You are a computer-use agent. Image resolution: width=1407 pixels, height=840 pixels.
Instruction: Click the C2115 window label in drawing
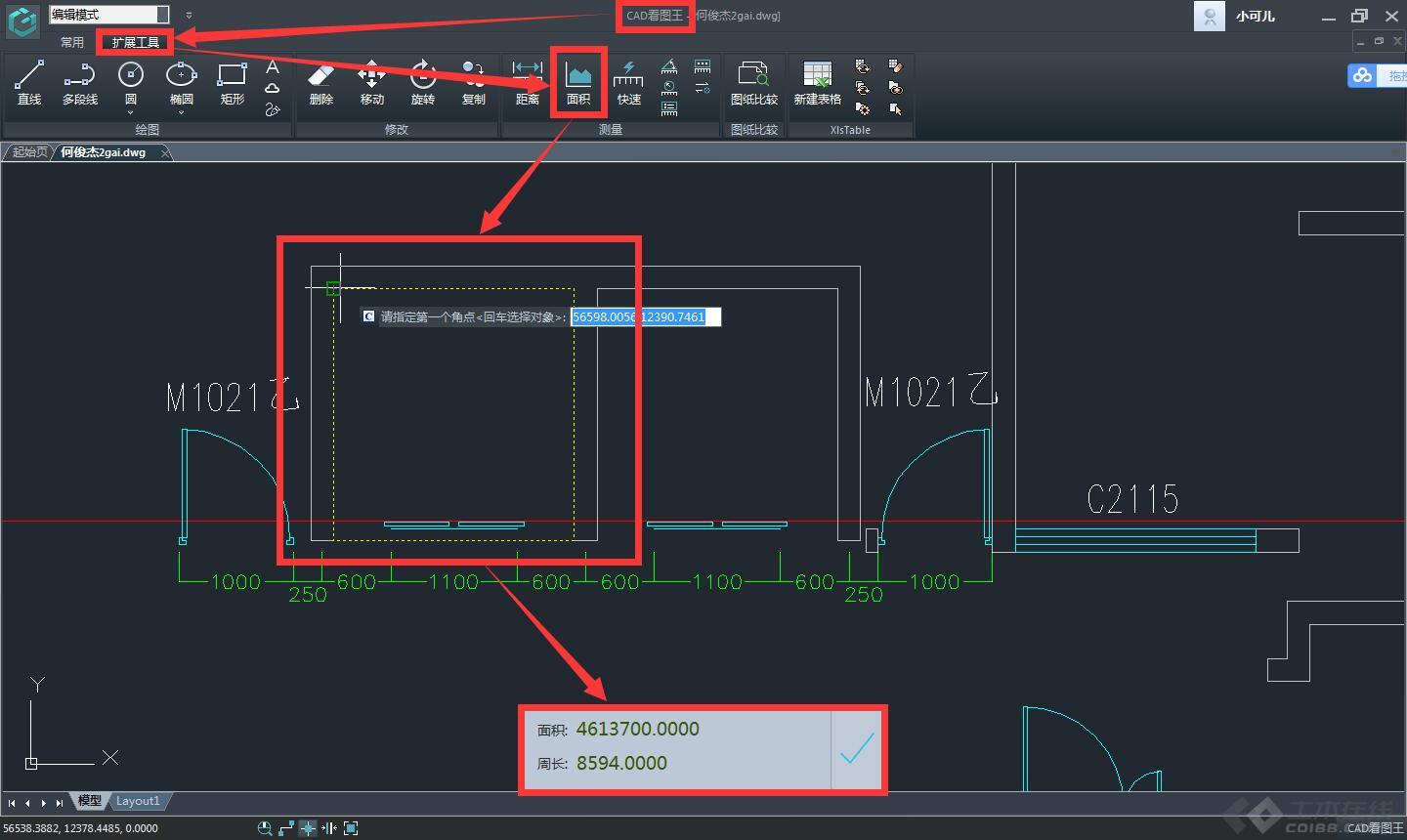1132,499
